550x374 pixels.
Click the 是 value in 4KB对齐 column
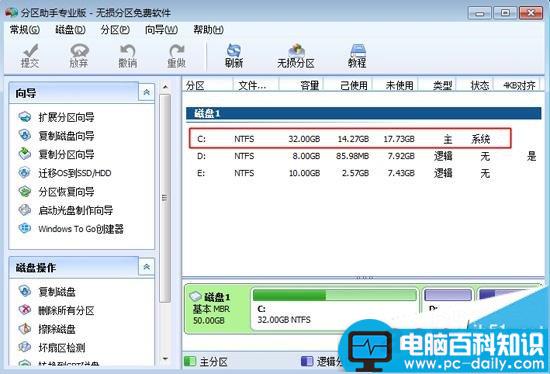pyautogui.click(x=531, y=156)
